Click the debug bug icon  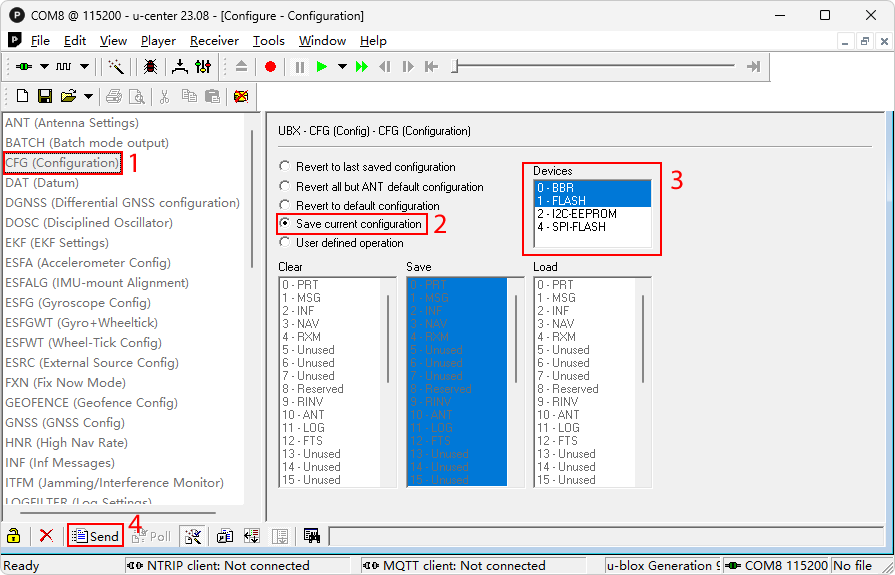tap(150, 67)
